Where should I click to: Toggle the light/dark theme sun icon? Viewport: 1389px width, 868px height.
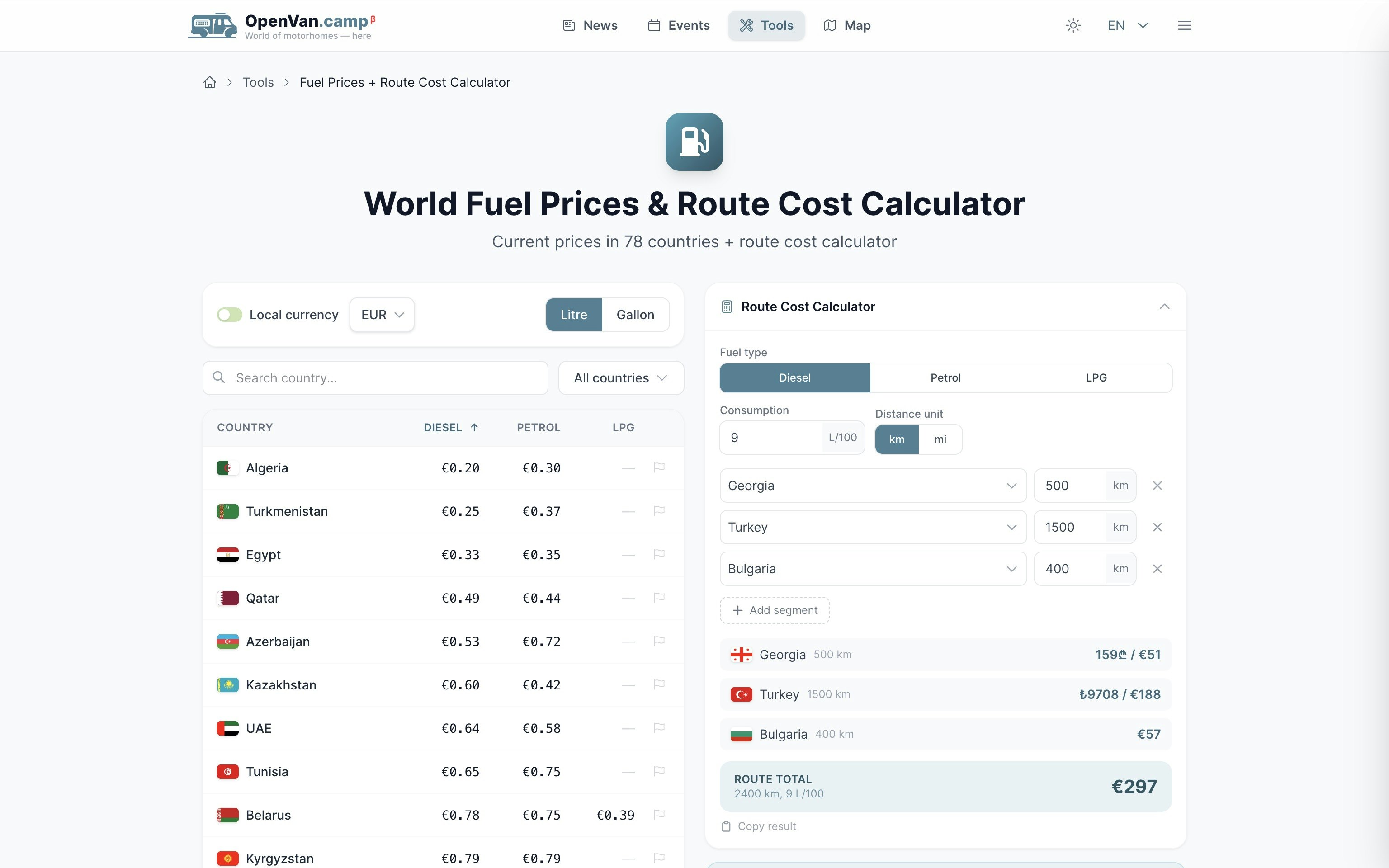coord(1073,25)
